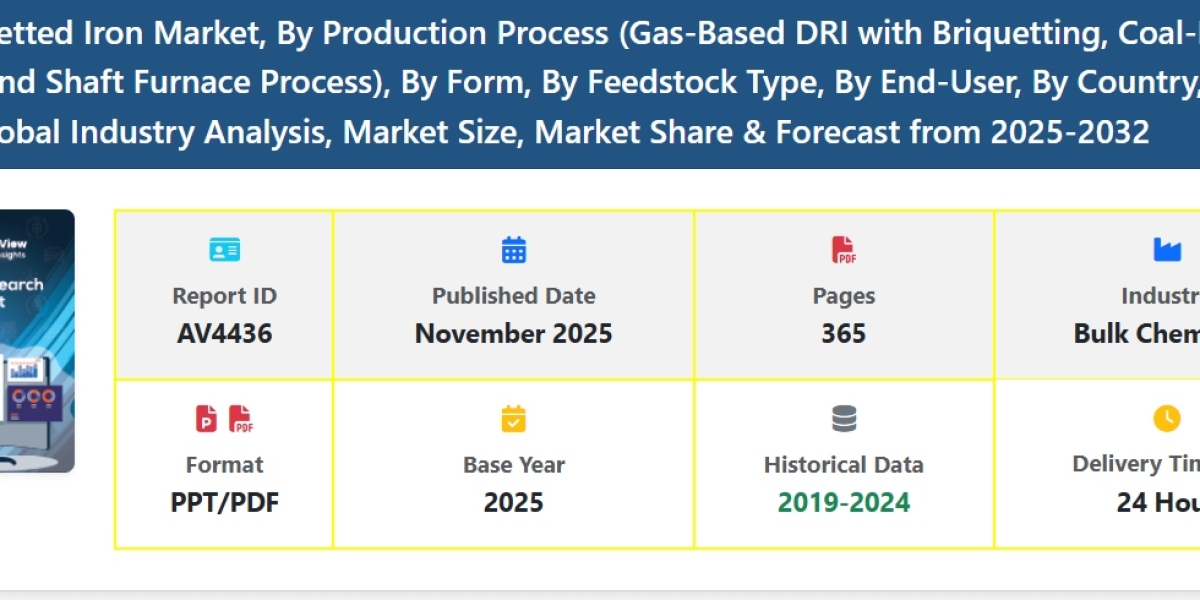The image size is (1200, 600).
Task: Open the report cover thumbnail image
Action: 37,340
